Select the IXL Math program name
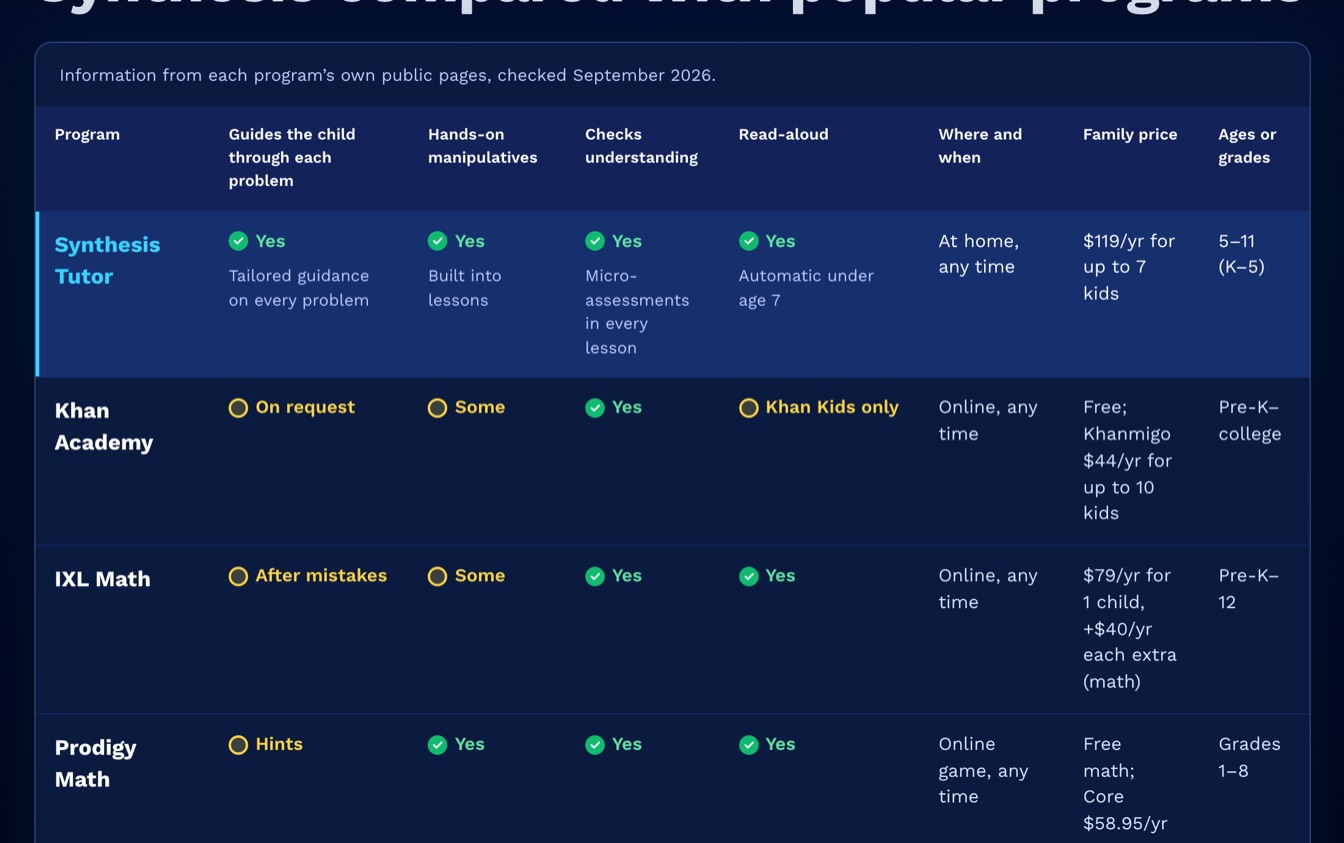1344x843 pixels. click(x=102, y=579)
